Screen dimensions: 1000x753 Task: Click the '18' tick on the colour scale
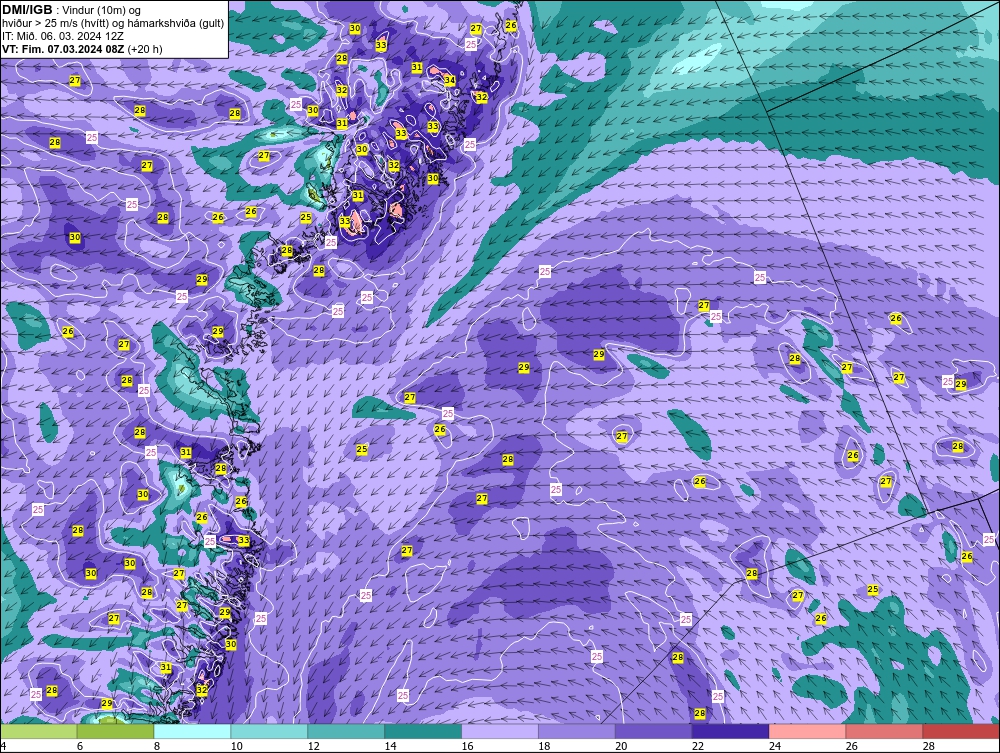tap(544, 746)
